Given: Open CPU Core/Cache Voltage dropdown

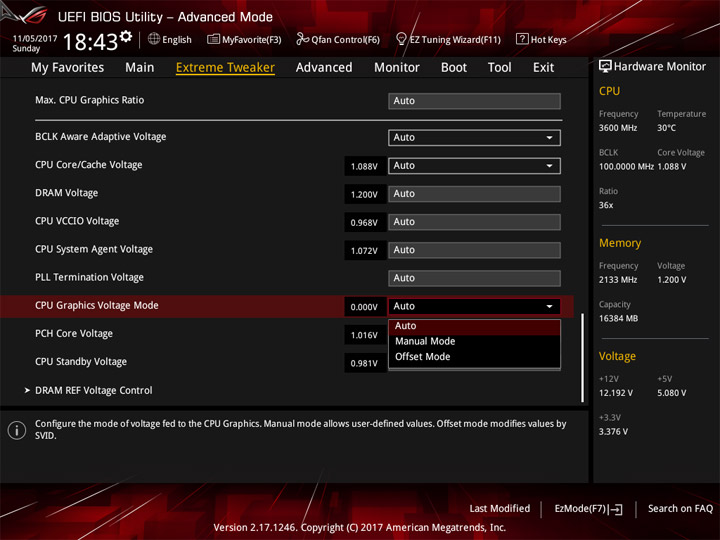Looking at the screenshot, I should pos(474,166).
